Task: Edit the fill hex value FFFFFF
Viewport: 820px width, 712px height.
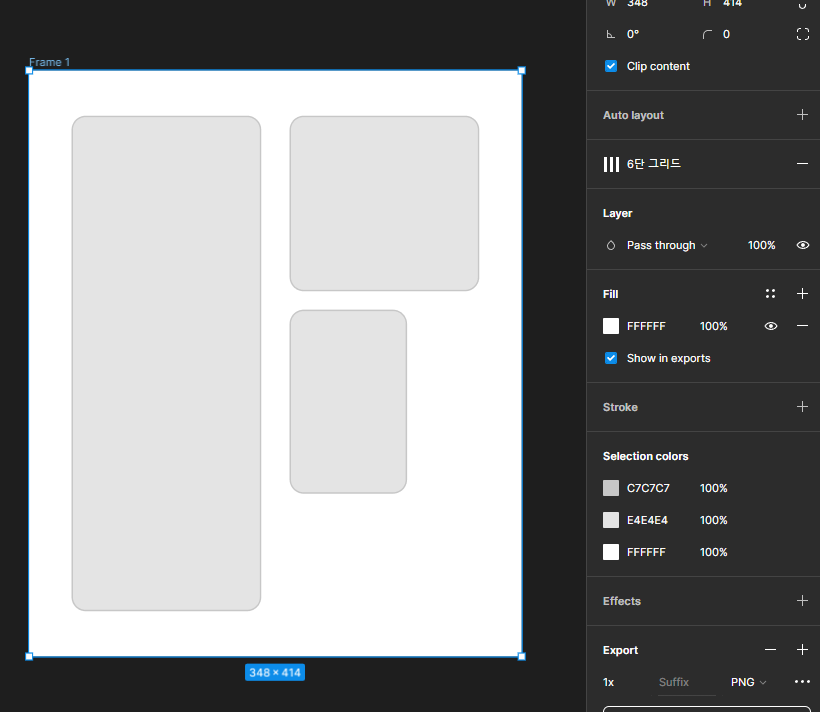Action: (646, 326)
